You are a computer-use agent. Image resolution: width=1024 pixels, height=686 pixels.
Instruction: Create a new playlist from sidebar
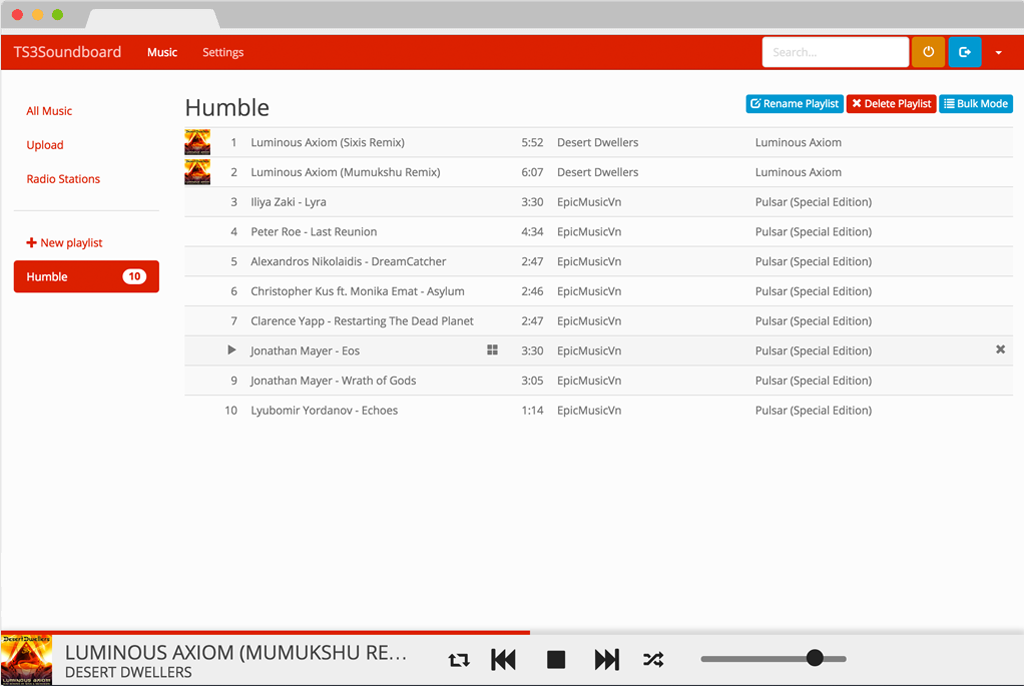[65, 243]
